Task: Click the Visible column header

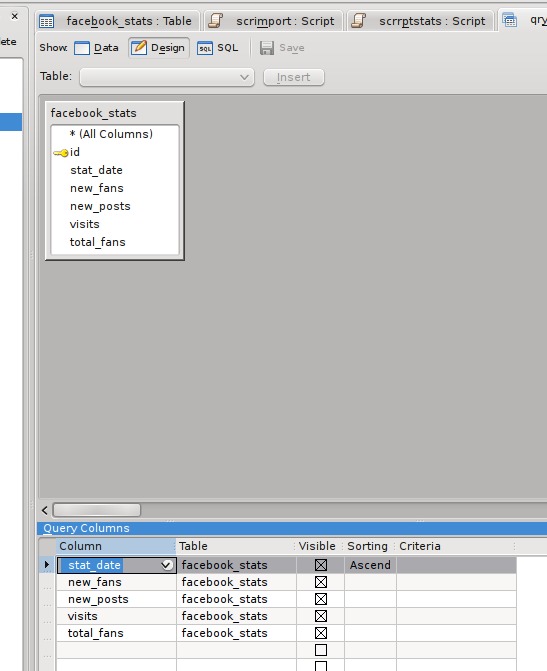Action: coord(317,546)
